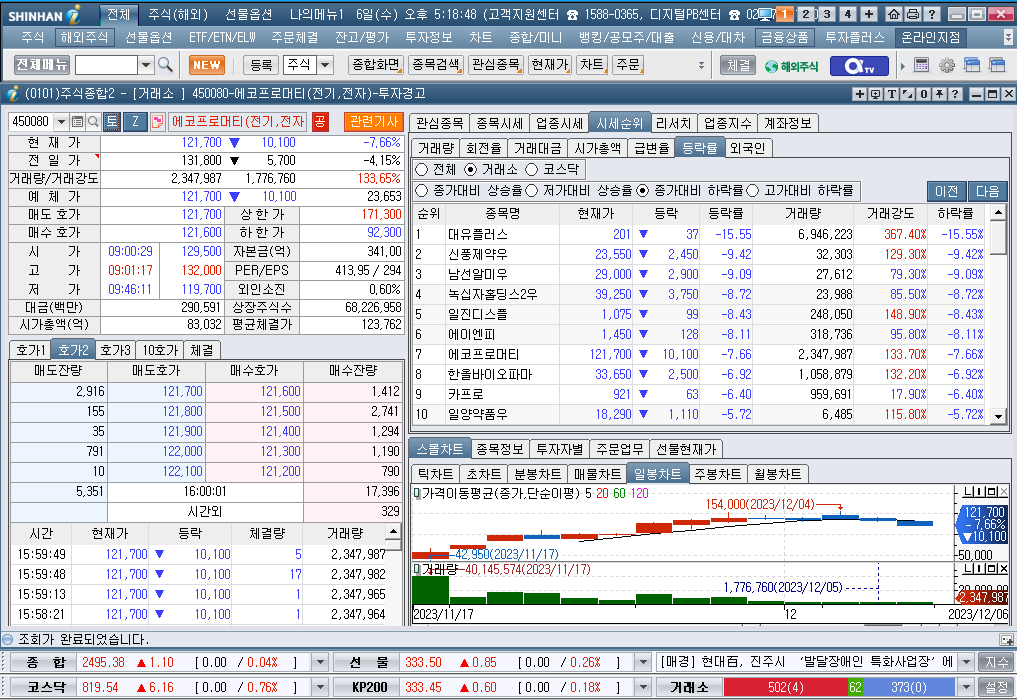Click the blue 373(0) declining stocks bar
The height and width of the screenshot is (700, 1017).
pos(909,687)
